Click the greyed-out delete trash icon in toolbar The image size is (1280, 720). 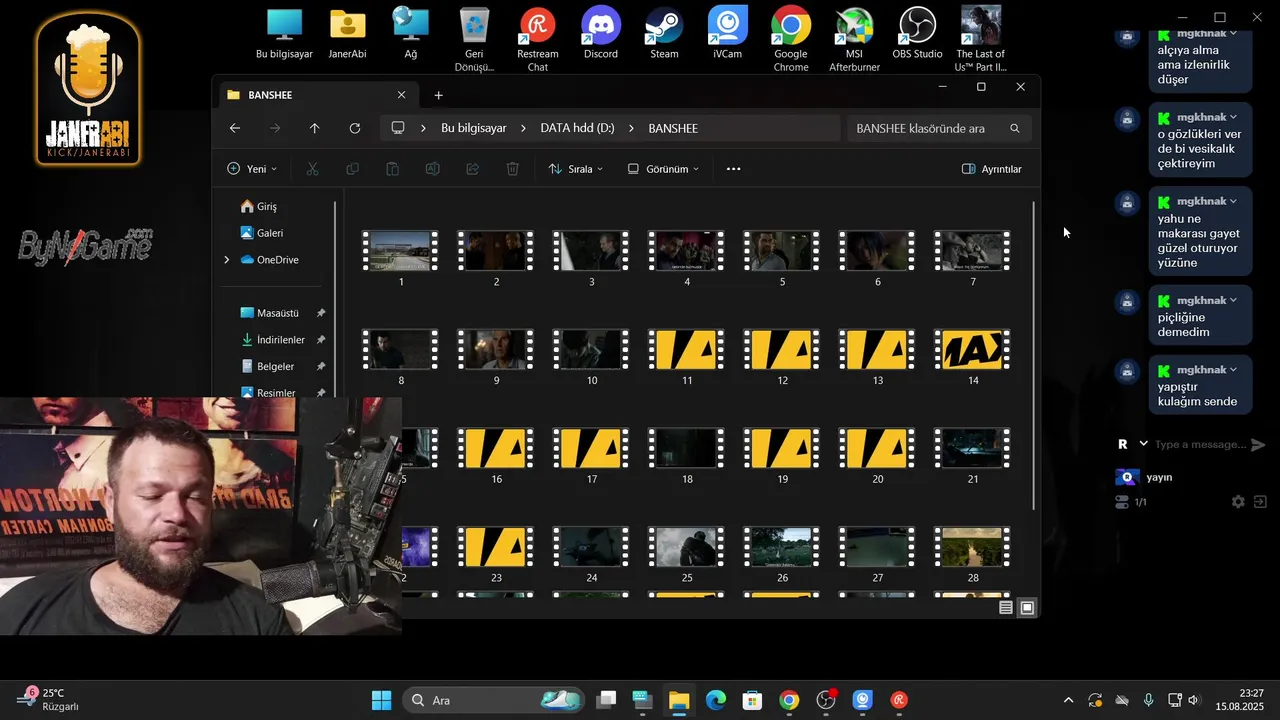[x=512, y=169]
